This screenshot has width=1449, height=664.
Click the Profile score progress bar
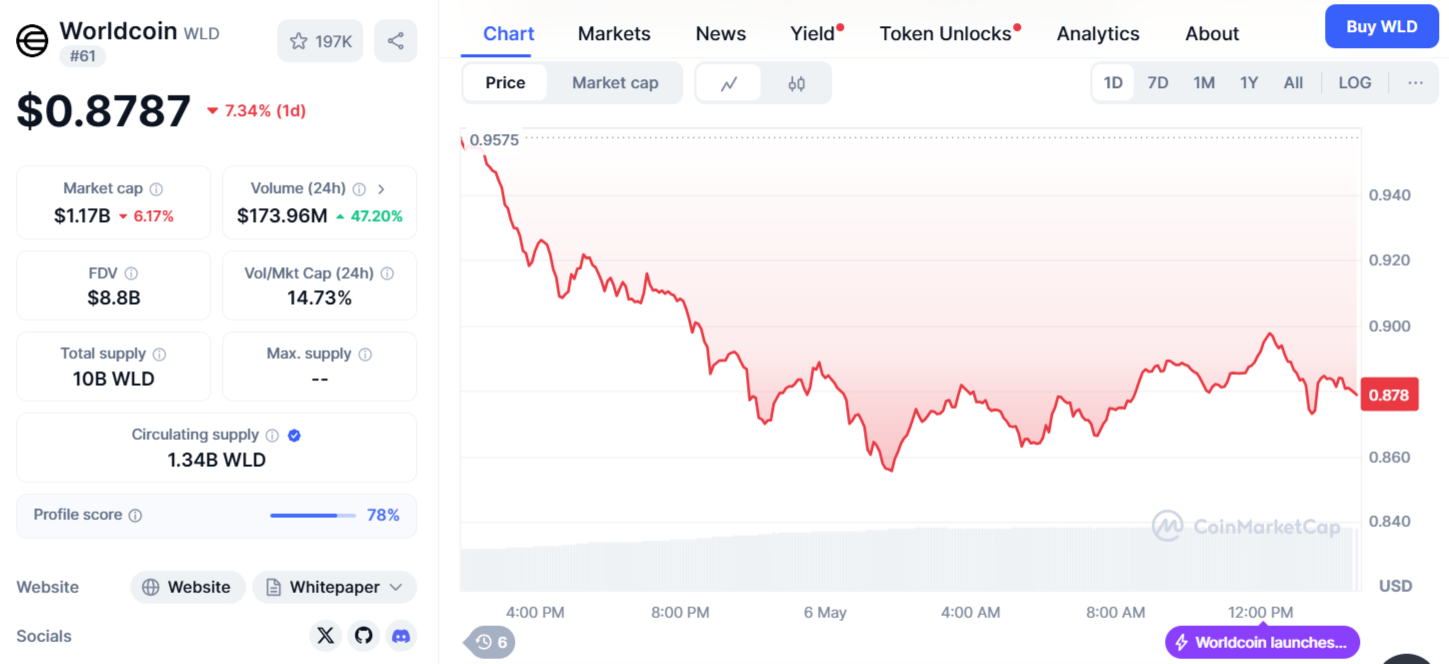coord(313,515)
